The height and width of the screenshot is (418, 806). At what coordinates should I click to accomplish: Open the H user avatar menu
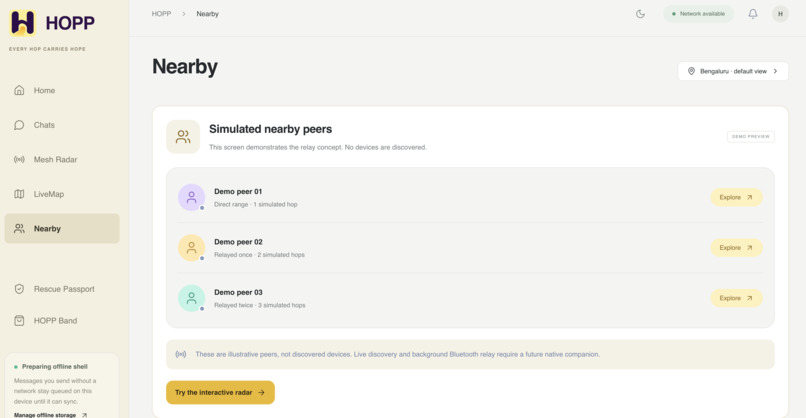[x=780, y=14]
